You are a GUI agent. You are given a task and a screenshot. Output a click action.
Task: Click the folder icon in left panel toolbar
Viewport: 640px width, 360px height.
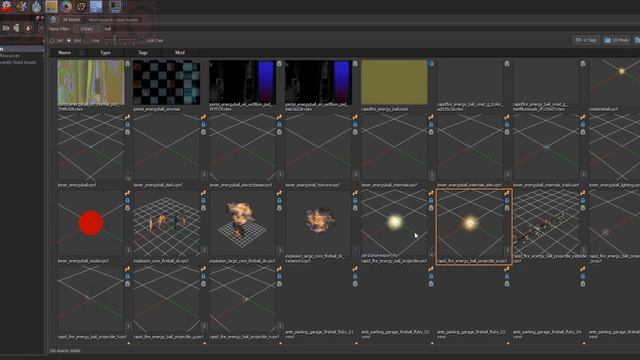6,28
